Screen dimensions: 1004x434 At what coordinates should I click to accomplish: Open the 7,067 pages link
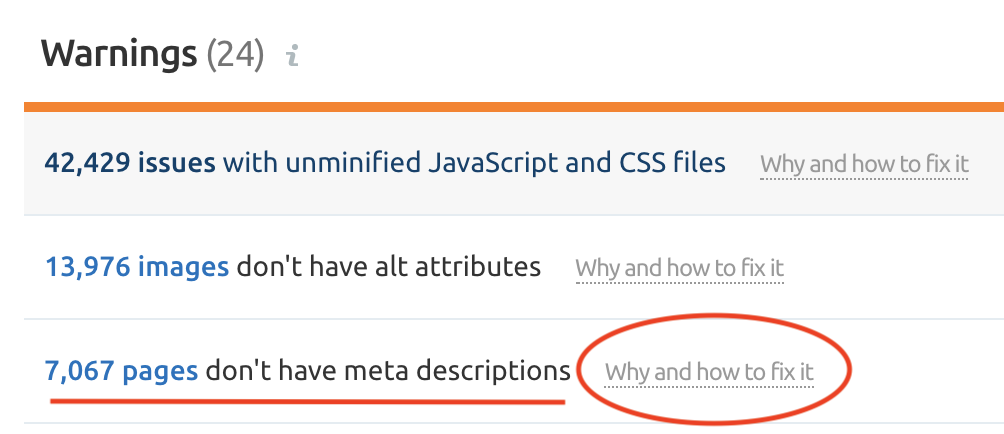pyautogui.click(x=121, y=372)
